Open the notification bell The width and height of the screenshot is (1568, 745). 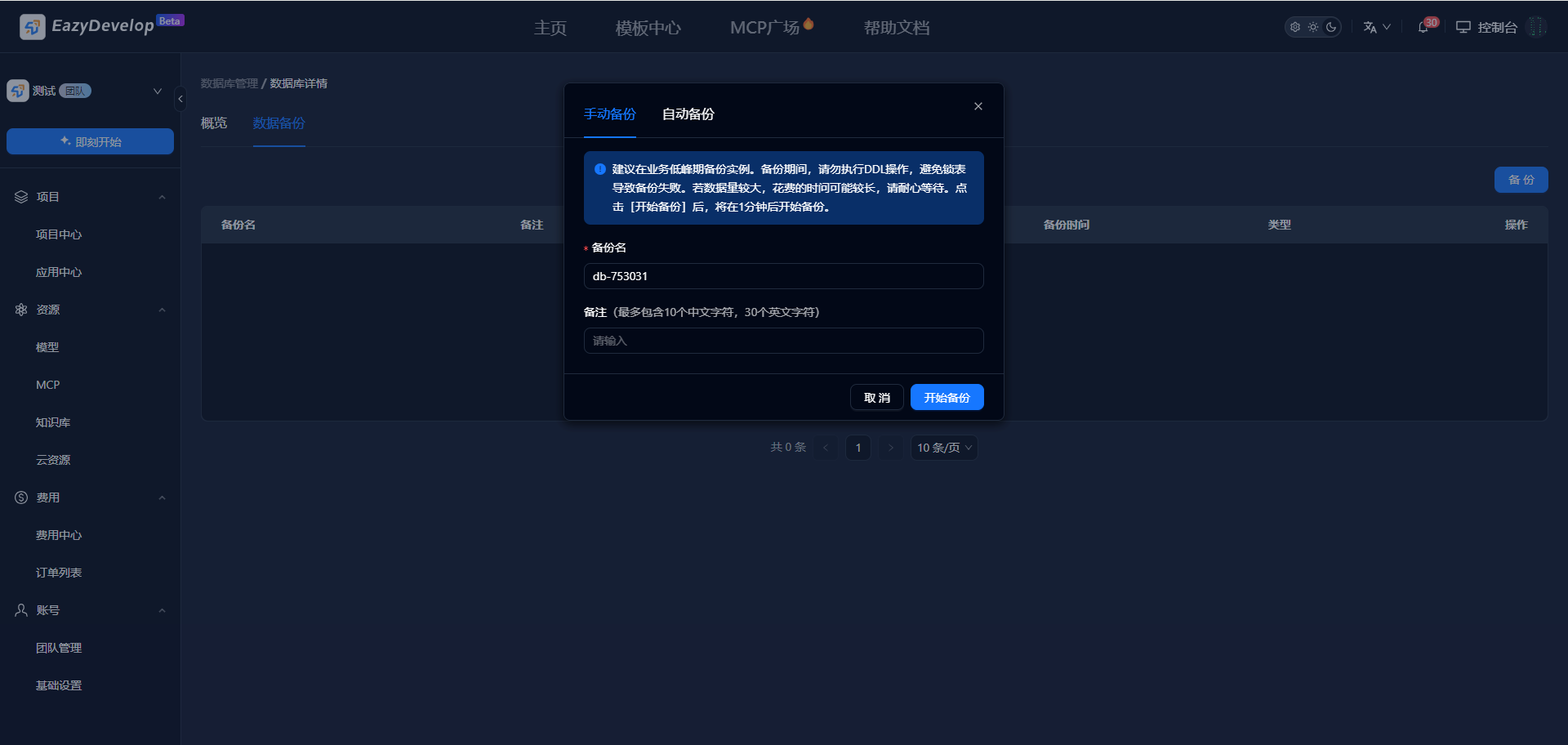pos(1423,27)
